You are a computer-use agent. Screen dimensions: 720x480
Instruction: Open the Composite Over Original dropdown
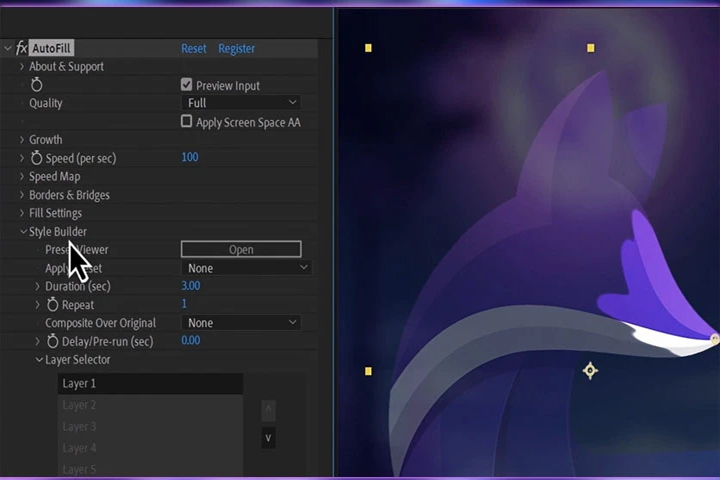pos(241,322)
